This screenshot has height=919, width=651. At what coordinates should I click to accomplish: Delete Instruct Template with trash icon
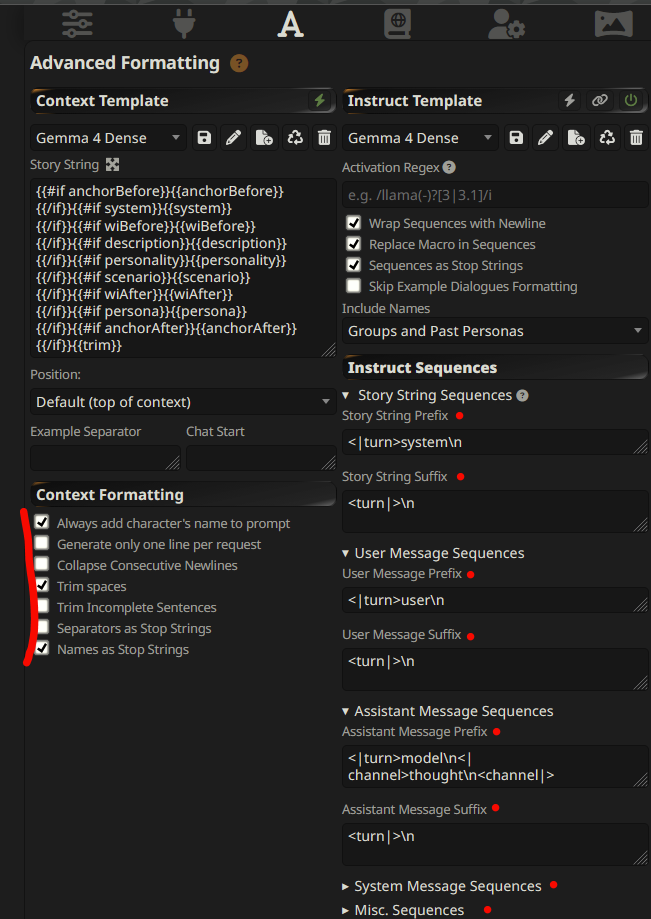(x=636, y=138)
